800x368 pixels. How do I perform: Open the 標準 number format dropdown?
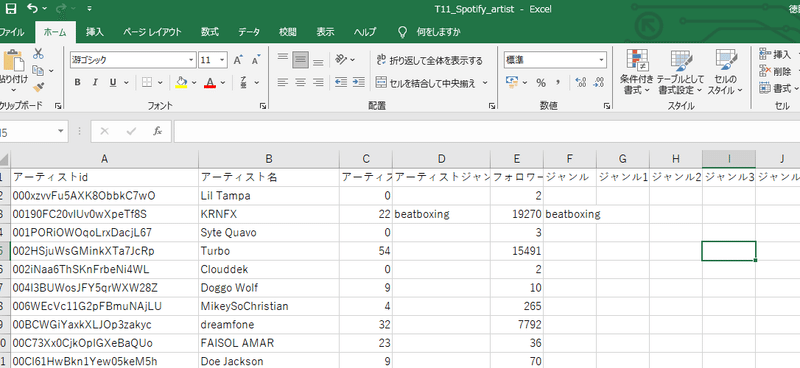pos(602,60)
